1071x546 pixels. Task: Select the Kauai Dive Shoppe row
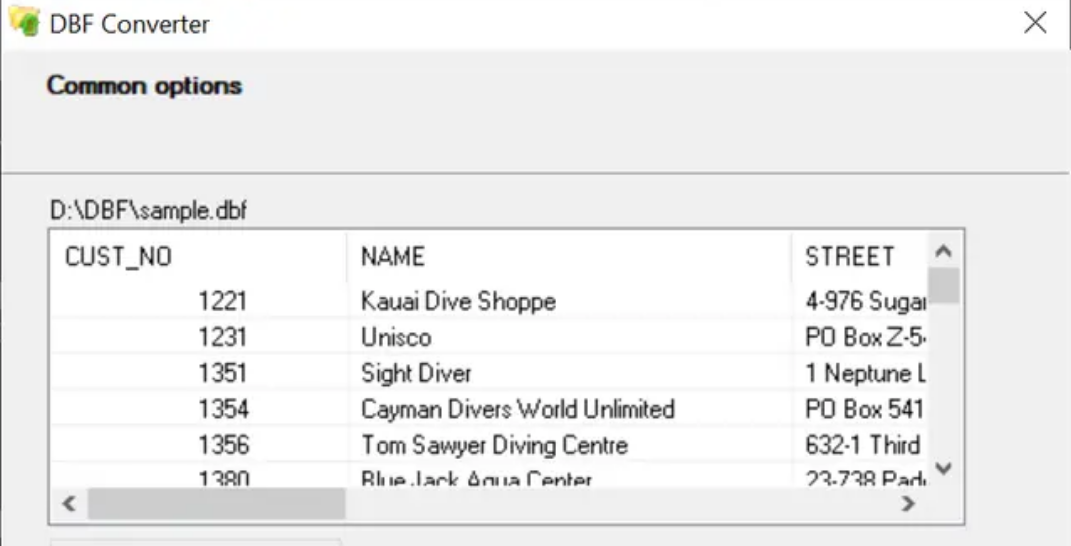click(458, 300)
